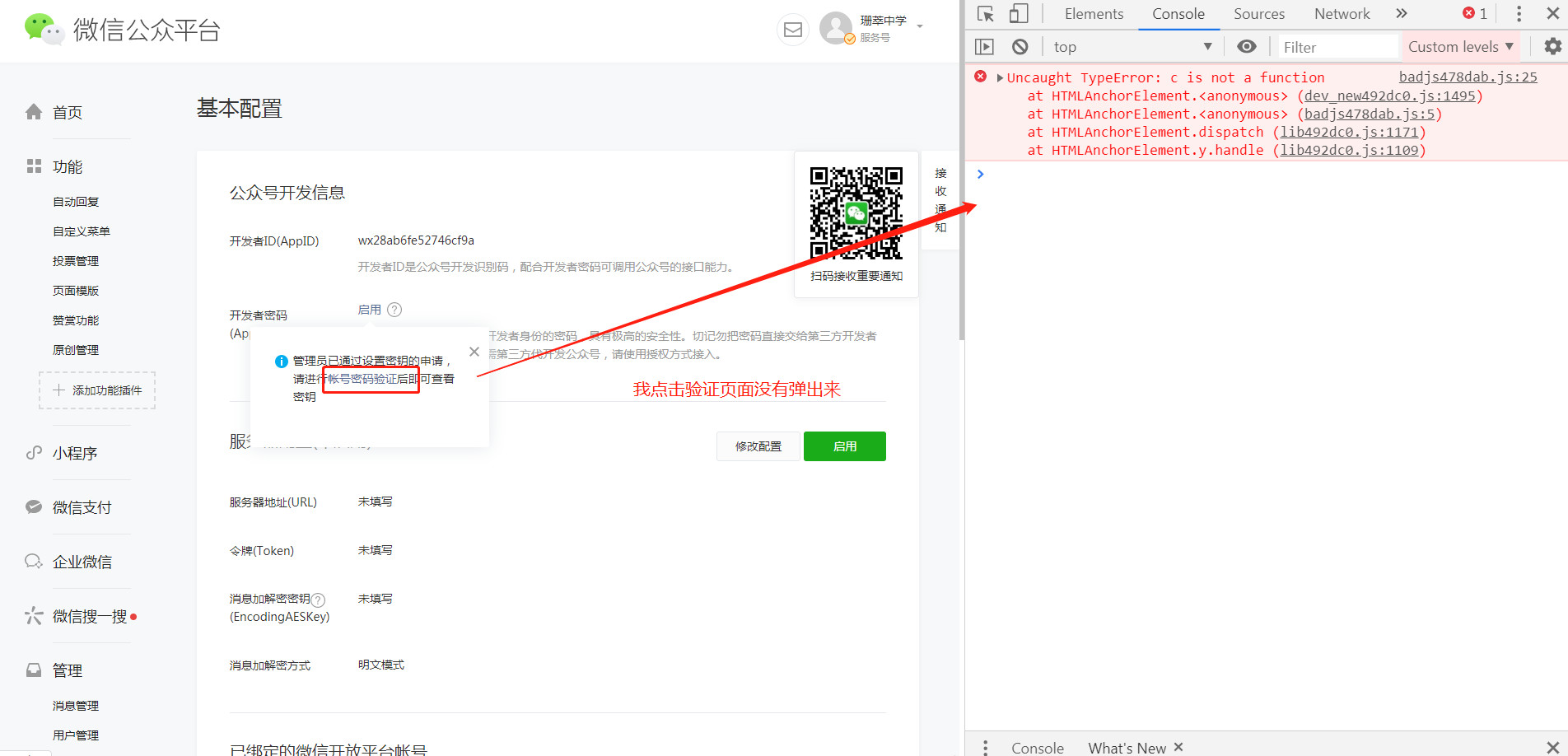Open 企业微信 section icon

(x=34, y=562)
